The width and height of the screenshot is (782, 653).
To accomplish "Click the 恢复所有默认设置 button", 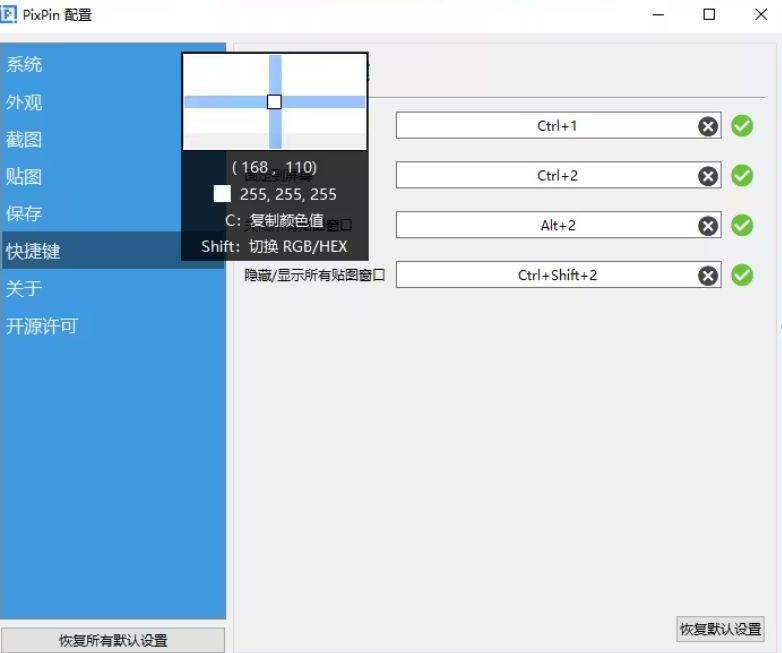I will [113, 640].
